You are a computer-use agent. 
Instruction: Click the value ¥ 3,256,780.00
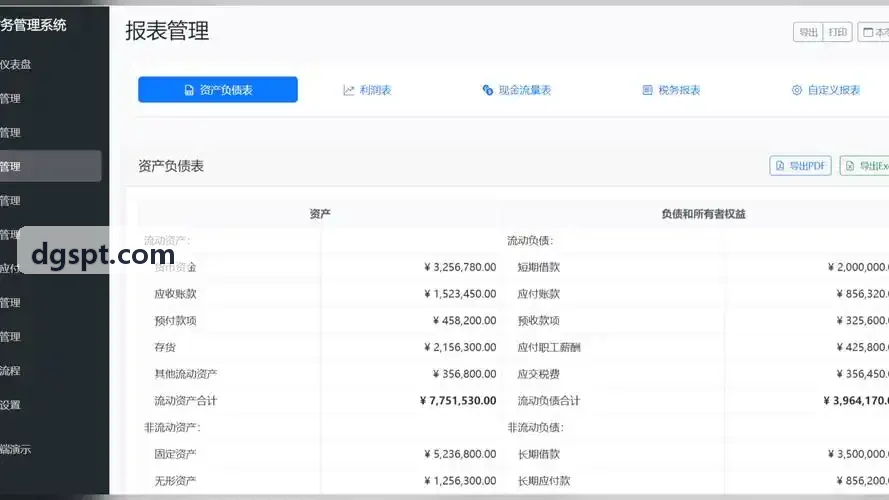(460, 267)
